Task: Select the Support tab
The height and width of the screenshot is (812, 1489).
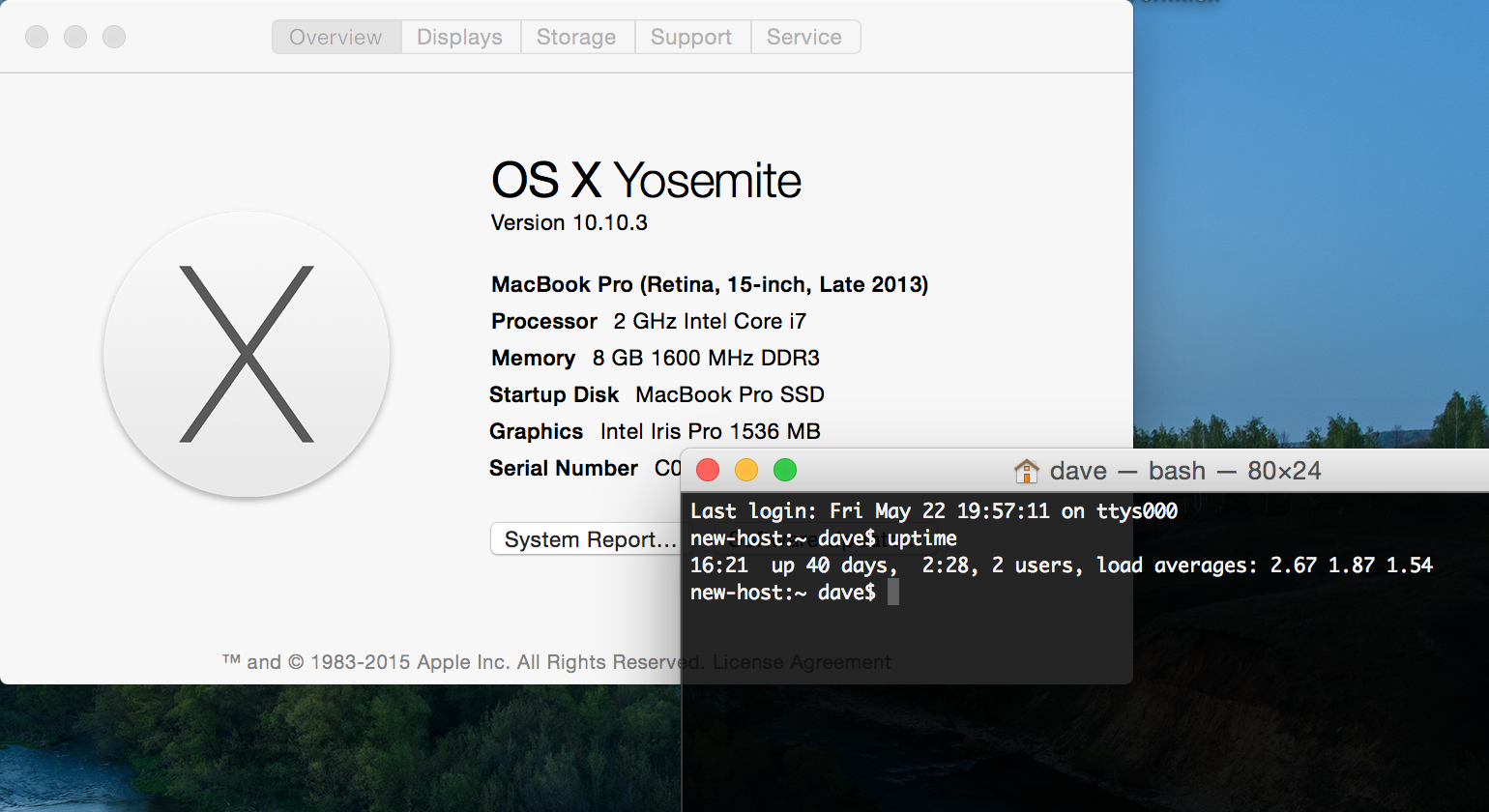Action: (691, 37)
